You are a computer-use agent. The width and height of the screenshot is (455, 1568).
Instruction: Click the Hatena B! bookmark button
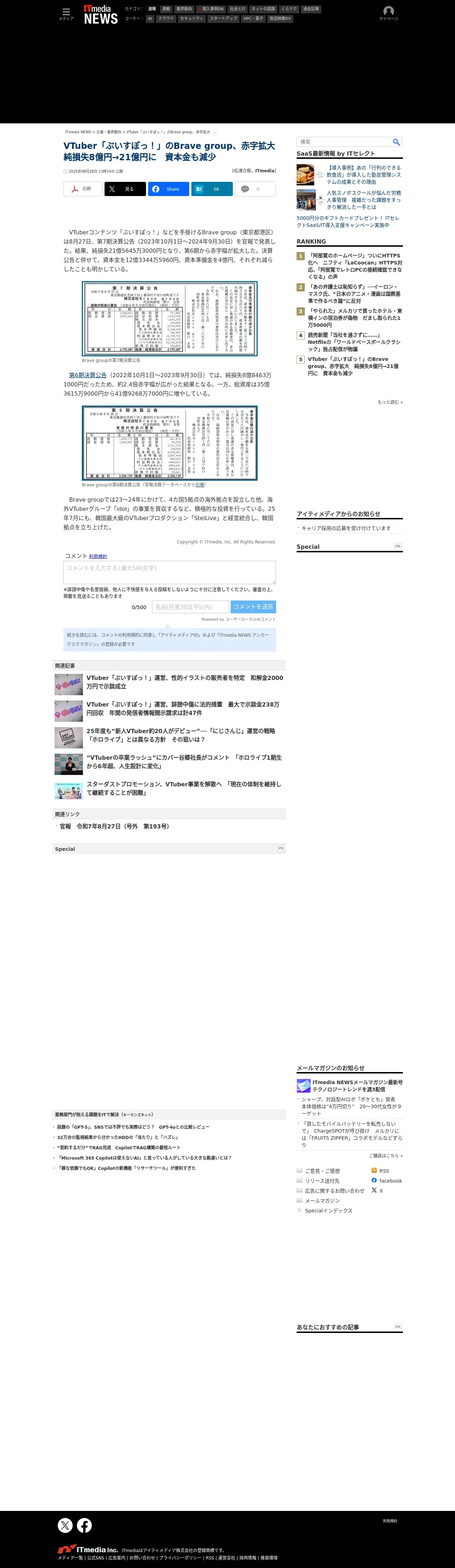coord(212,189)
